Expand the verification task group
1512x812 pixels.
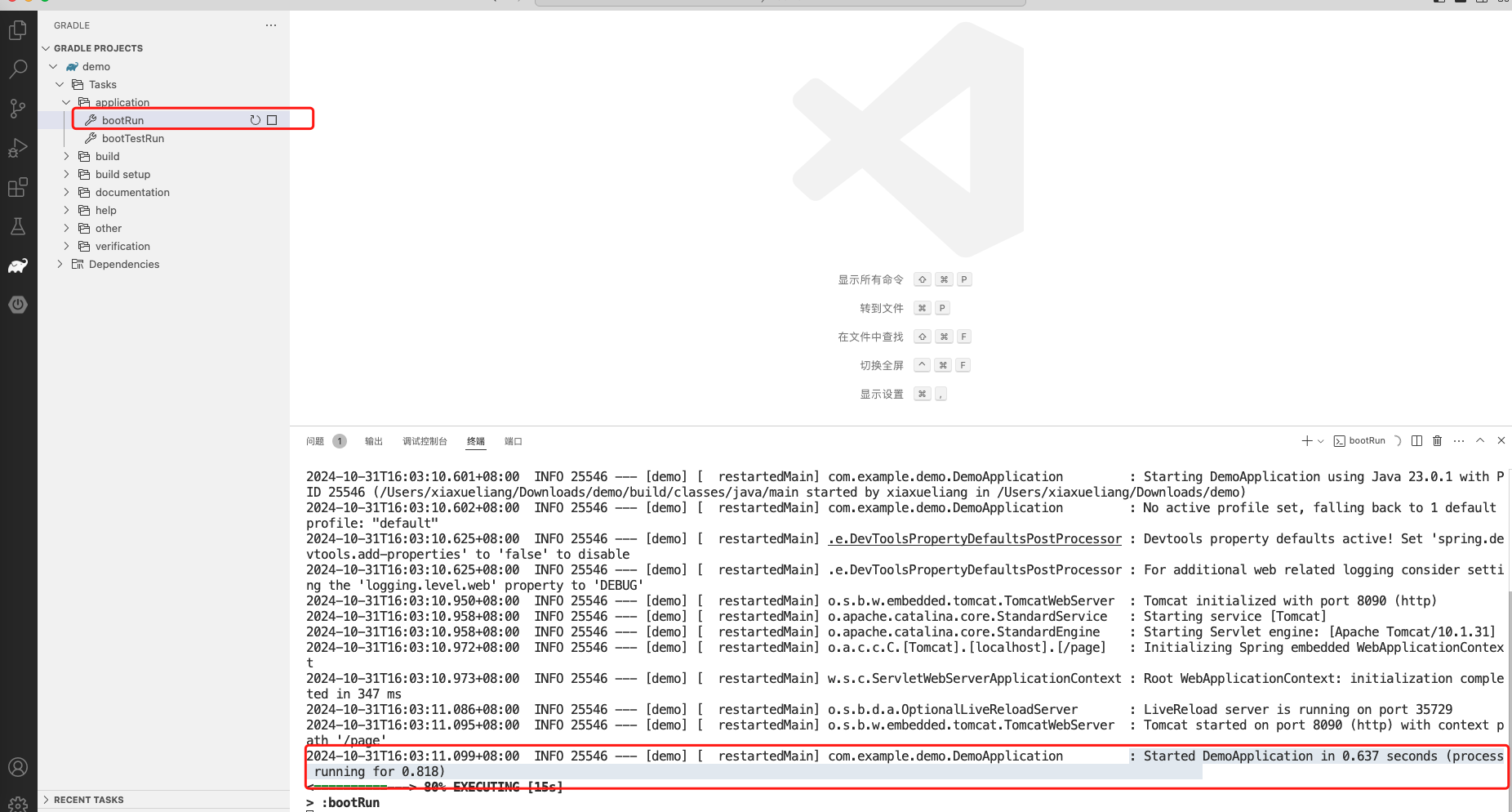[x=66, y=246]
